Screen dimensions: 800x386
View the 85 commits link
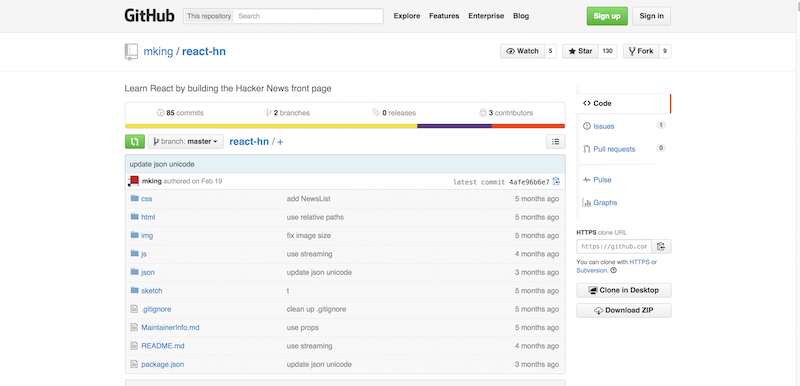[180, 113]
